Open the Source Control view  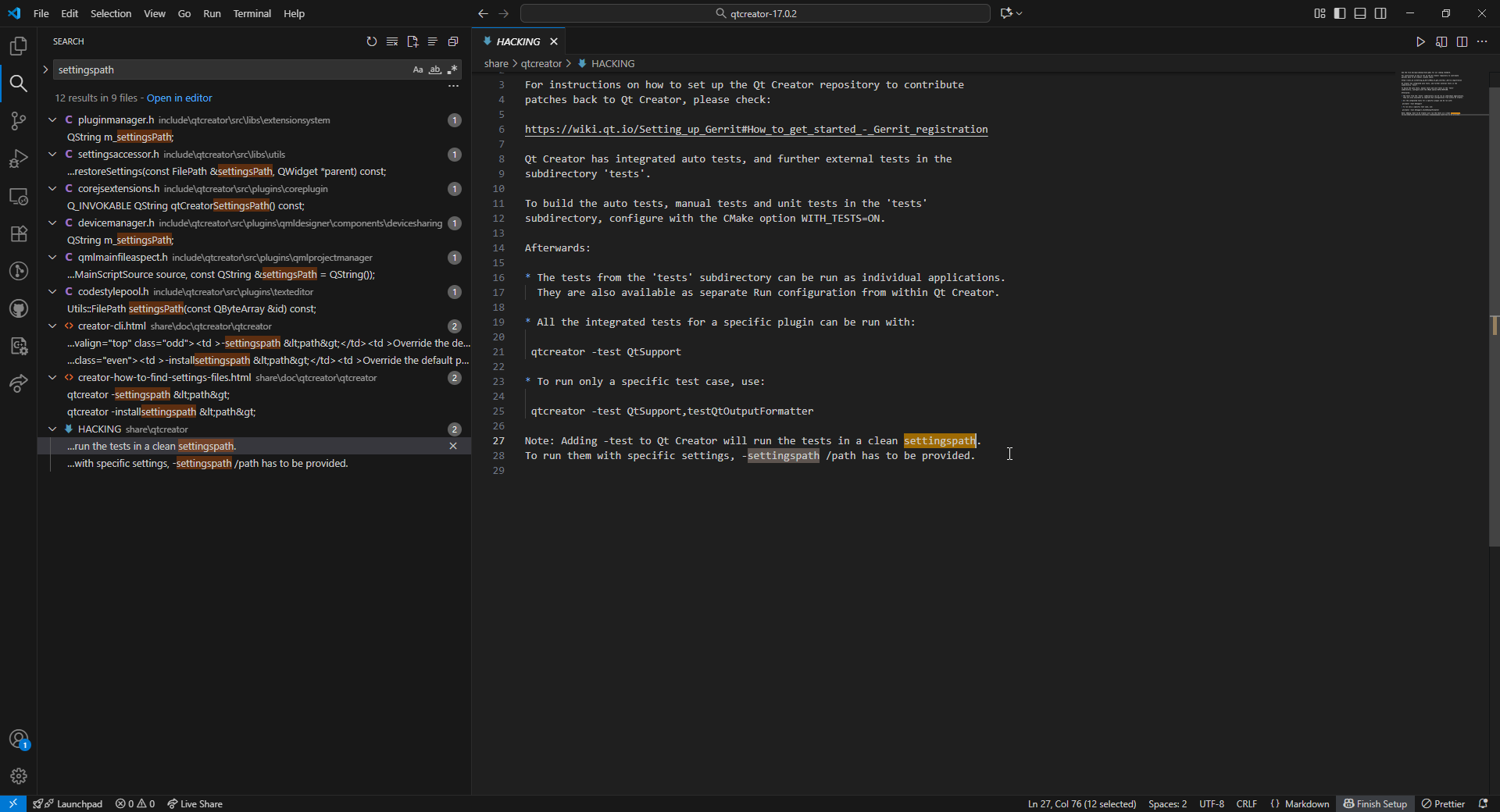[19, 121]
